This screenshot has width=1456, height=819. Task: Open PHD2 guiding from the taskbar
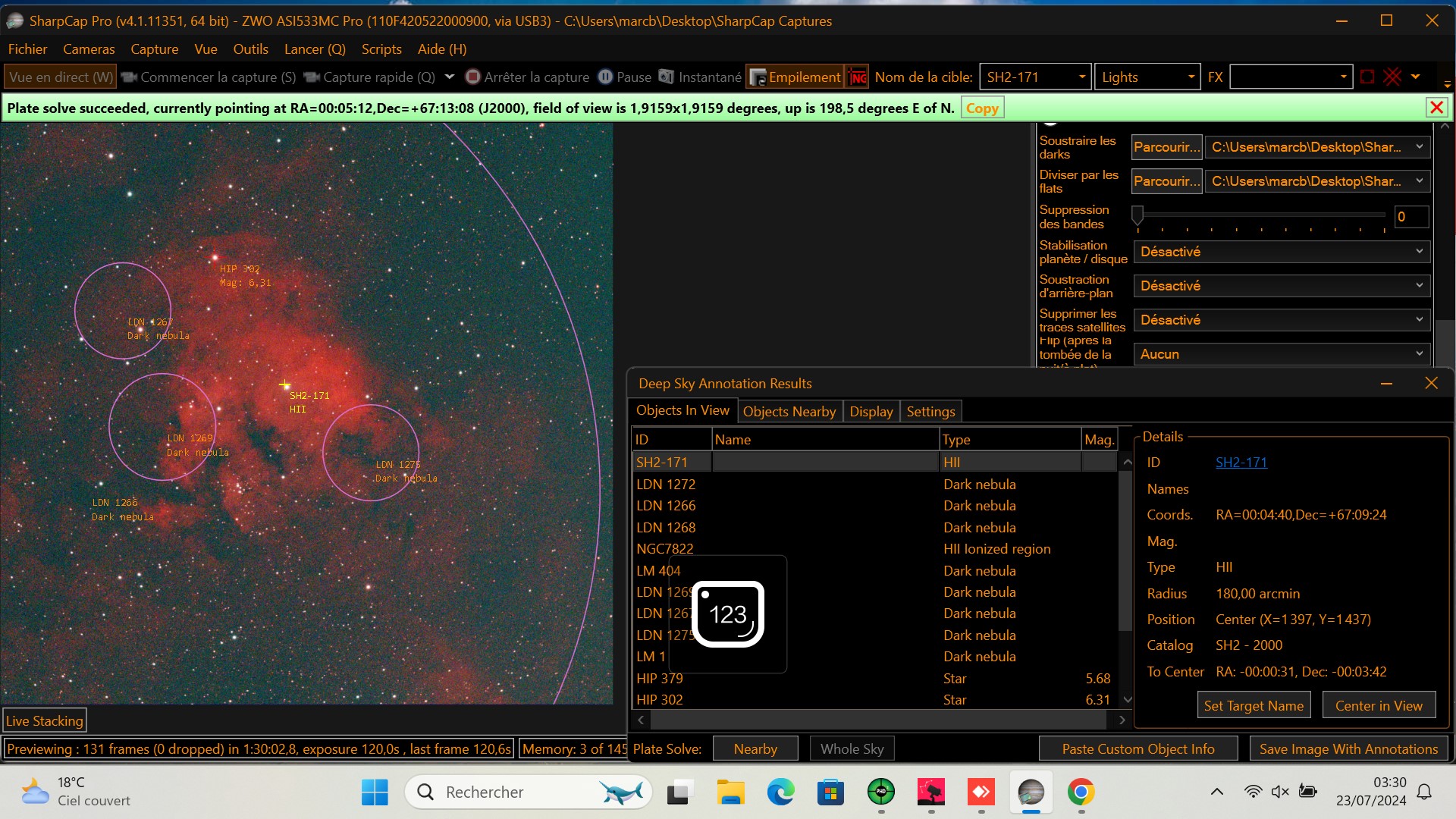tap(880, 792)
